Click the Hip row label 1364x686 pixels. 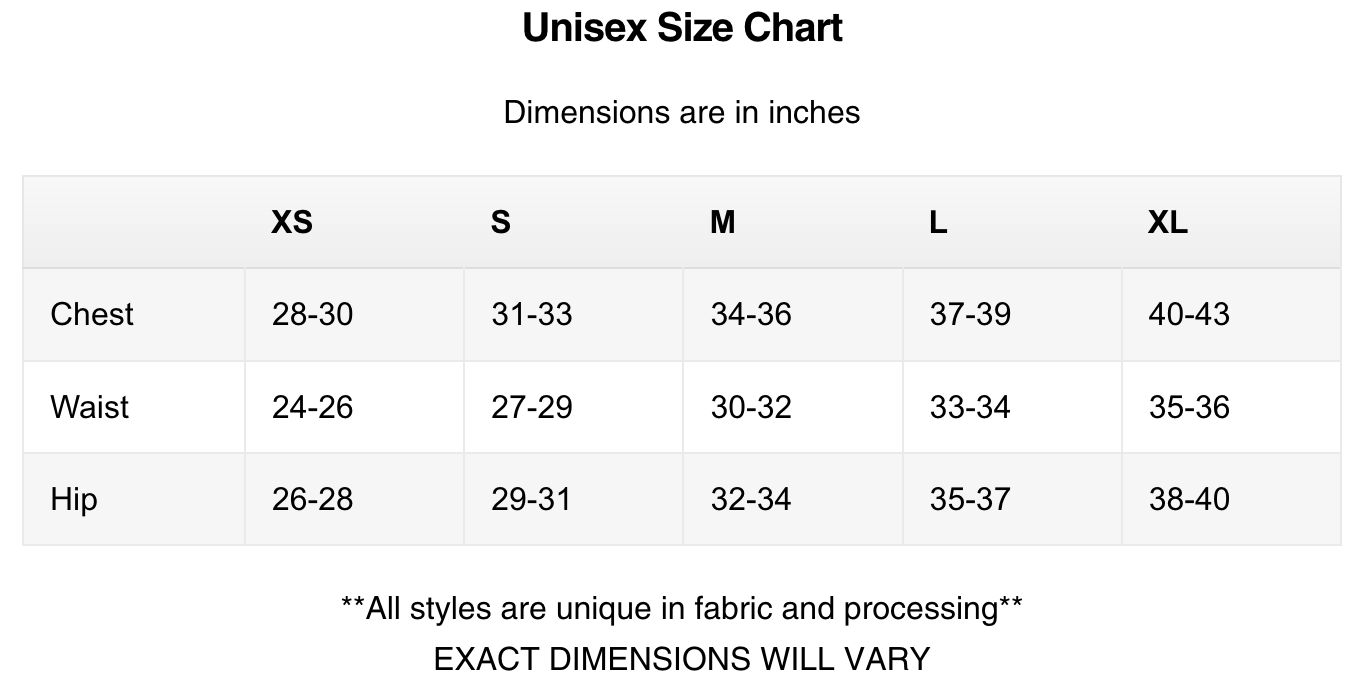[74, 500]
